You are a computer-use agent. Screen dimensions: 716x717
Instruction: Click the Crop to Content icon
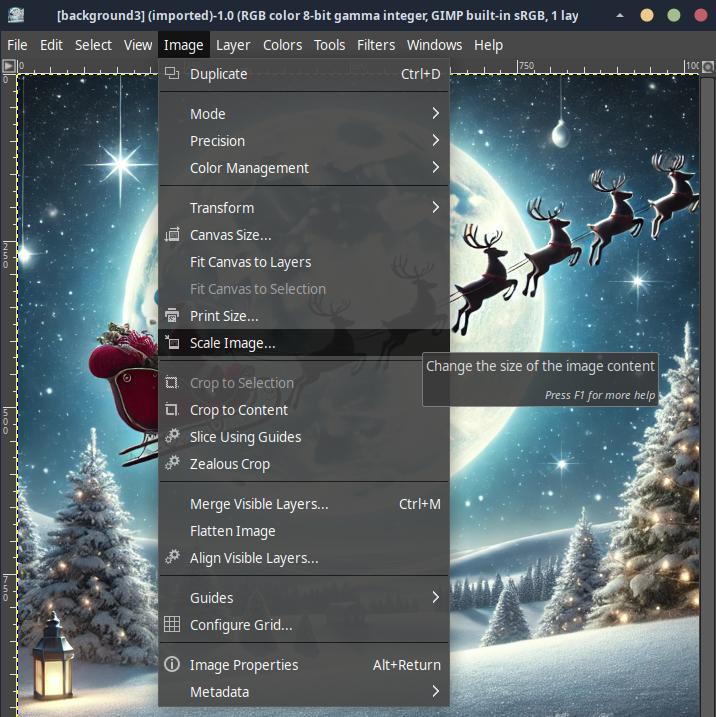(x=172, y=410)
